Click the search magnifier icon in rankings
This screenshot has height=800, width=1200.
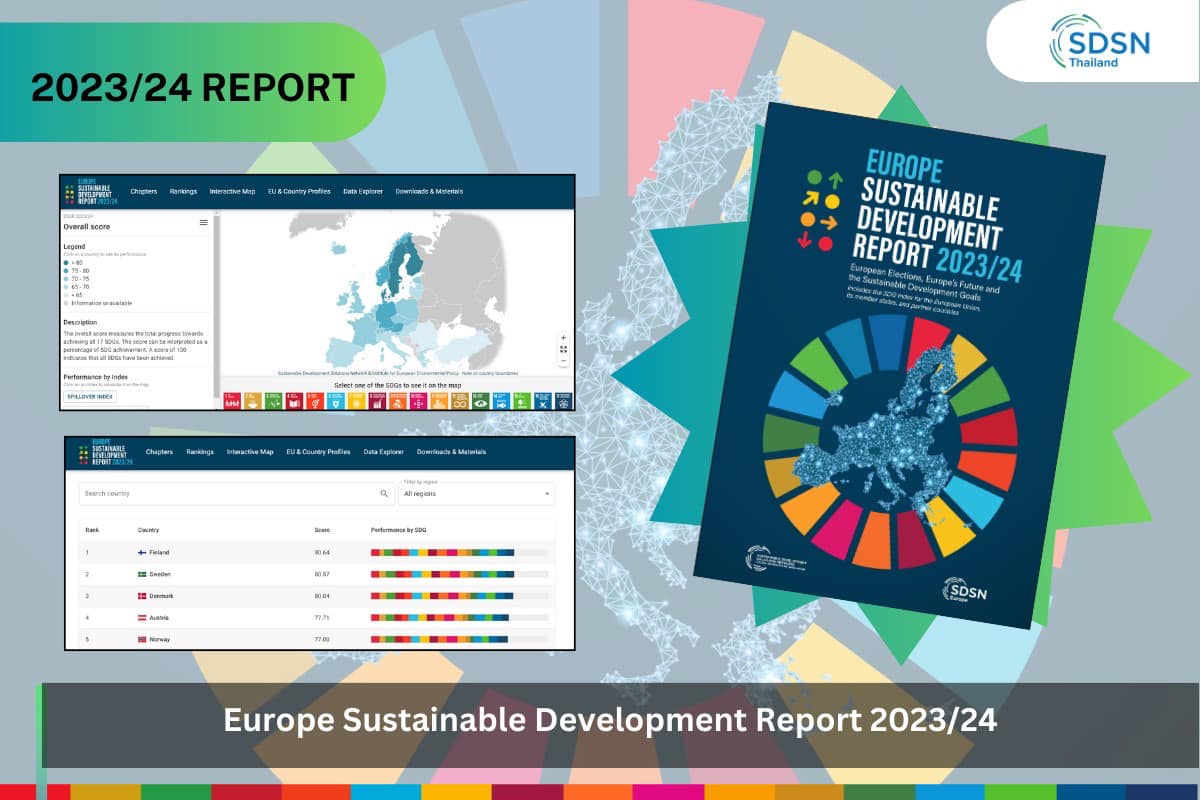click(384, 494)
